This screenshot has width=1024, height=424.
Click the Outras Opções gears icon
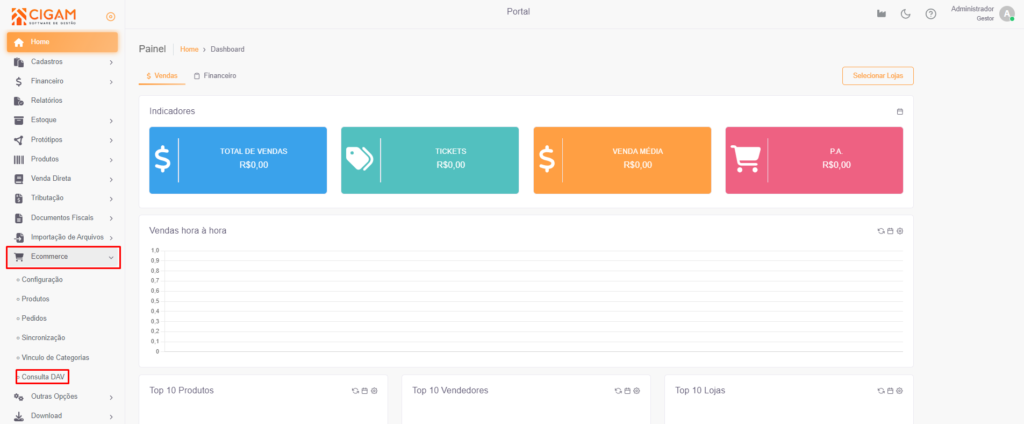19,397
